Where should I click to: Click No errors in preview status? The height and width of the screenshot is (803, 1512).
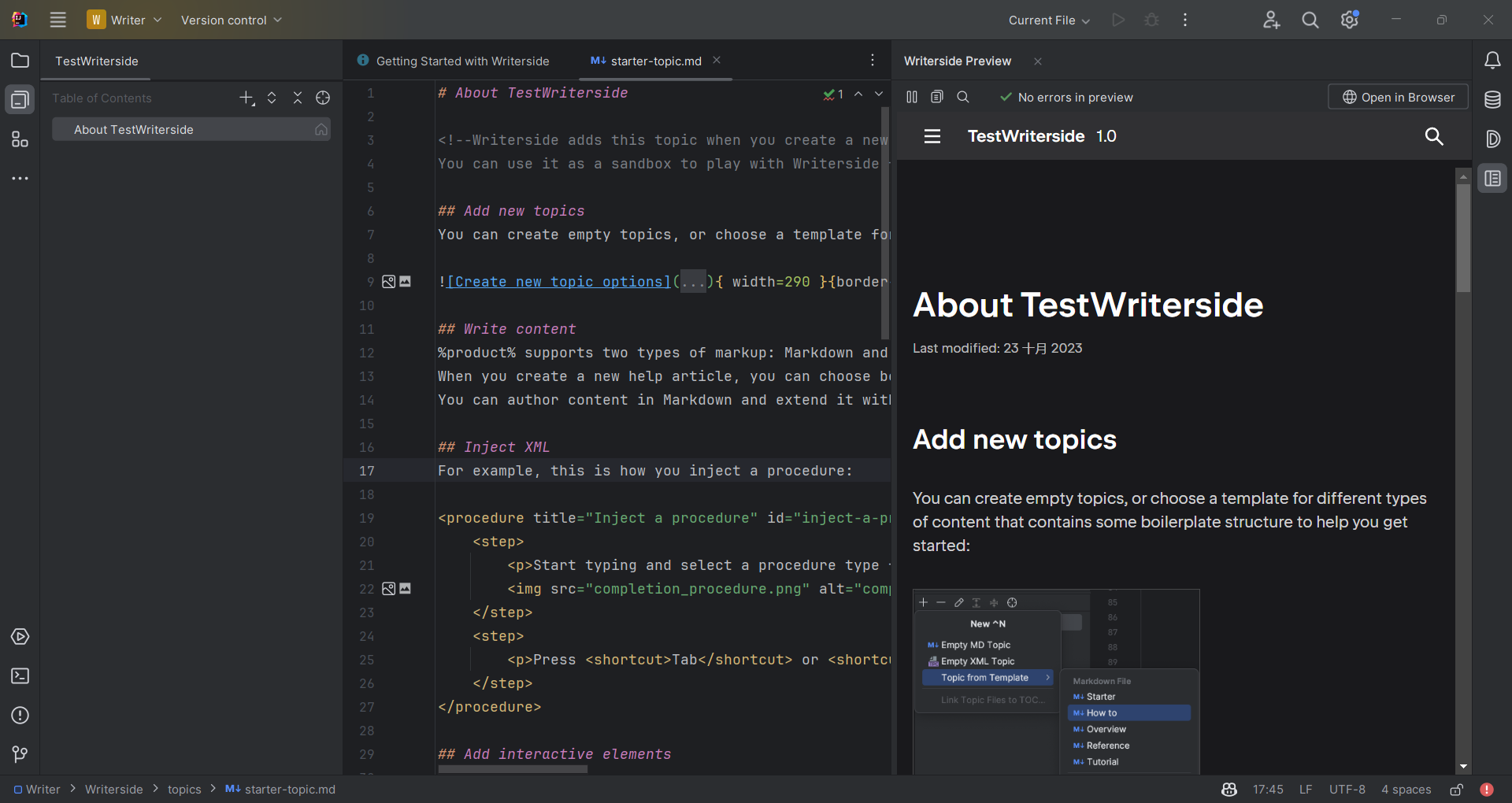point(1066,97)
